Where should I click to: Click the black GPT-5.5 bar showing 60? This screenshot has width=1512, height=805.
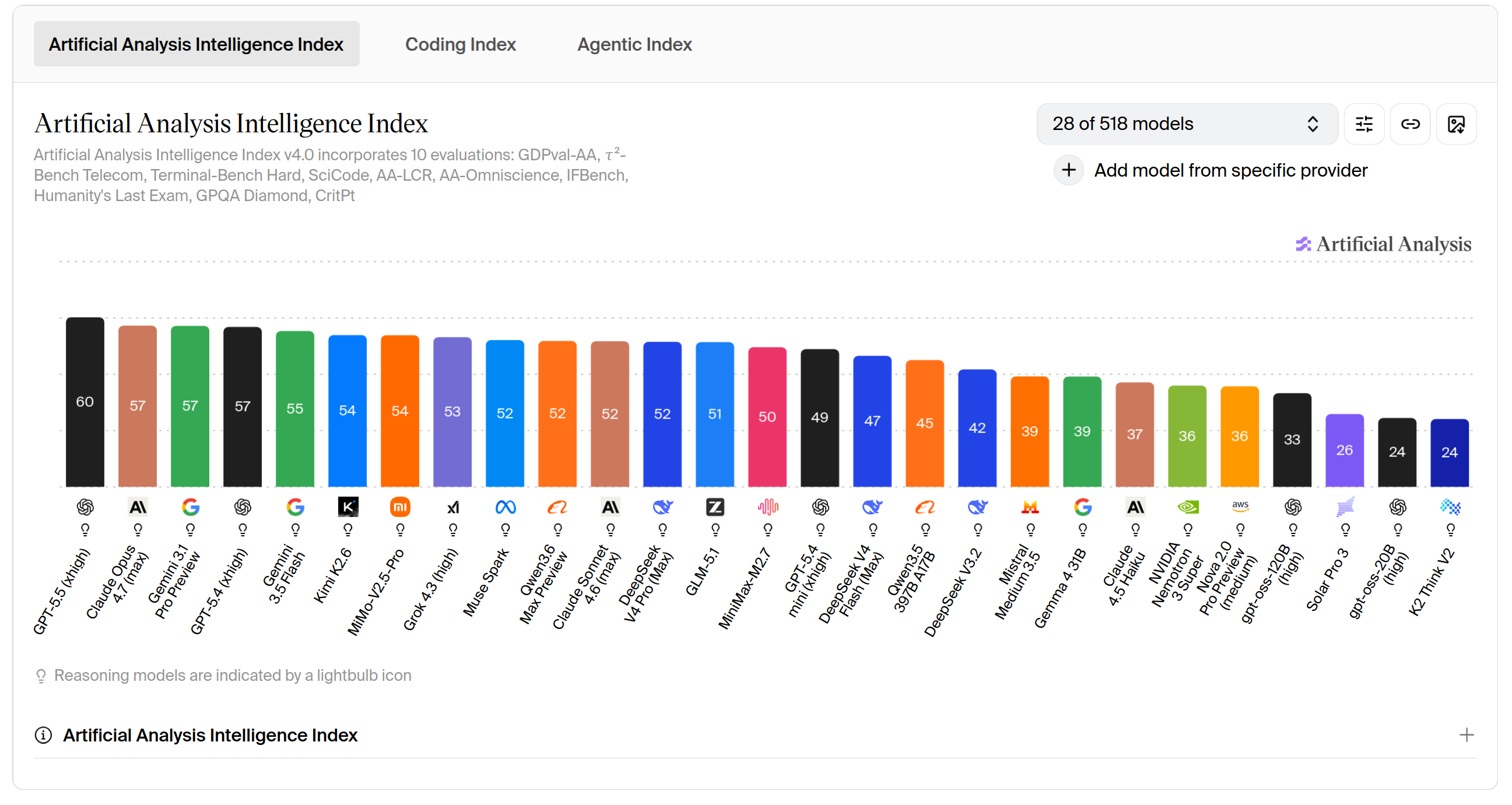85,402
